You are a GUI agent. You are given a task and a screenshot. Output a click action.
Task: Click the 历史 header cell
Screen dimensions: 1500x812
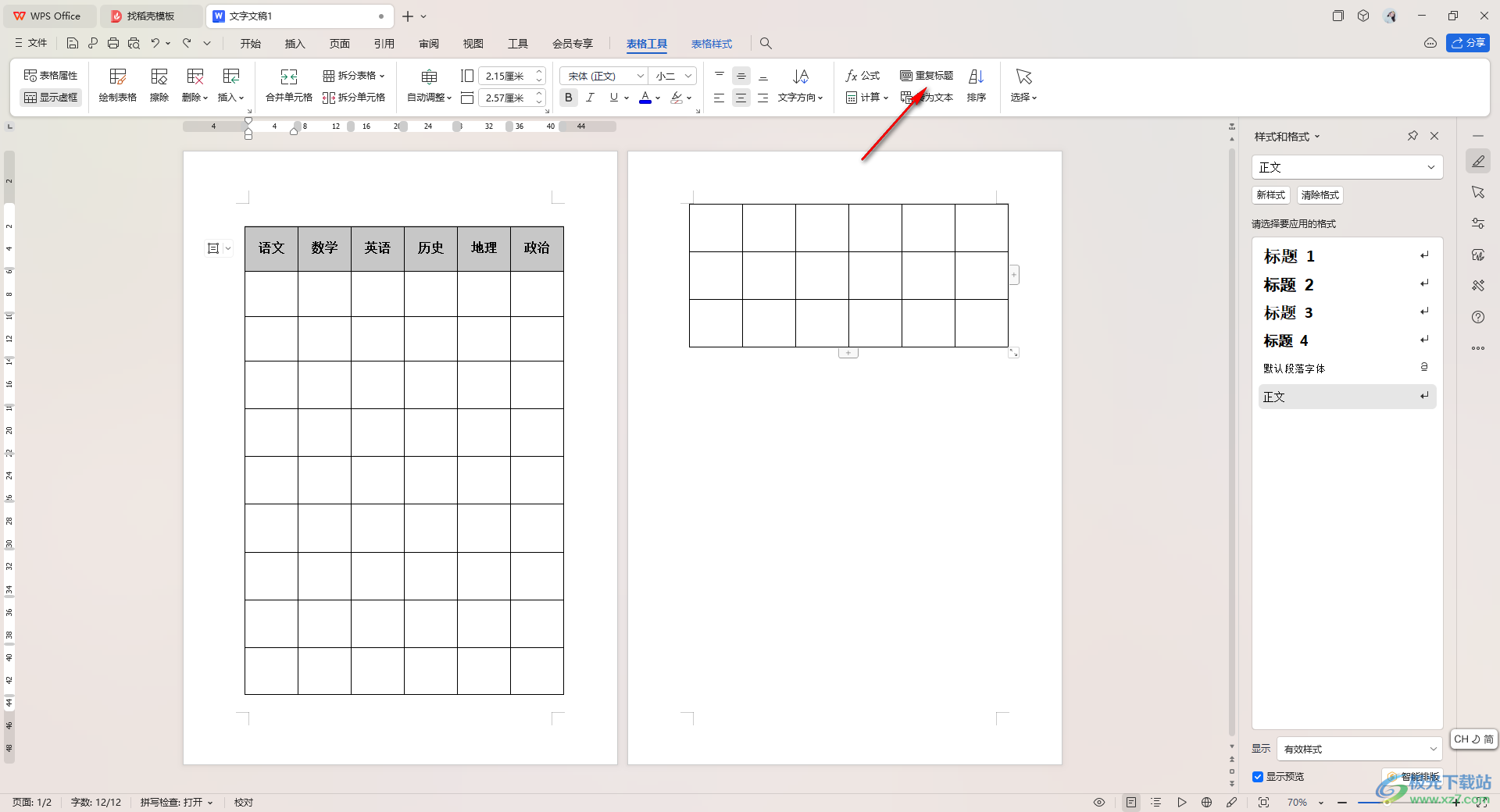click(430, 248)
